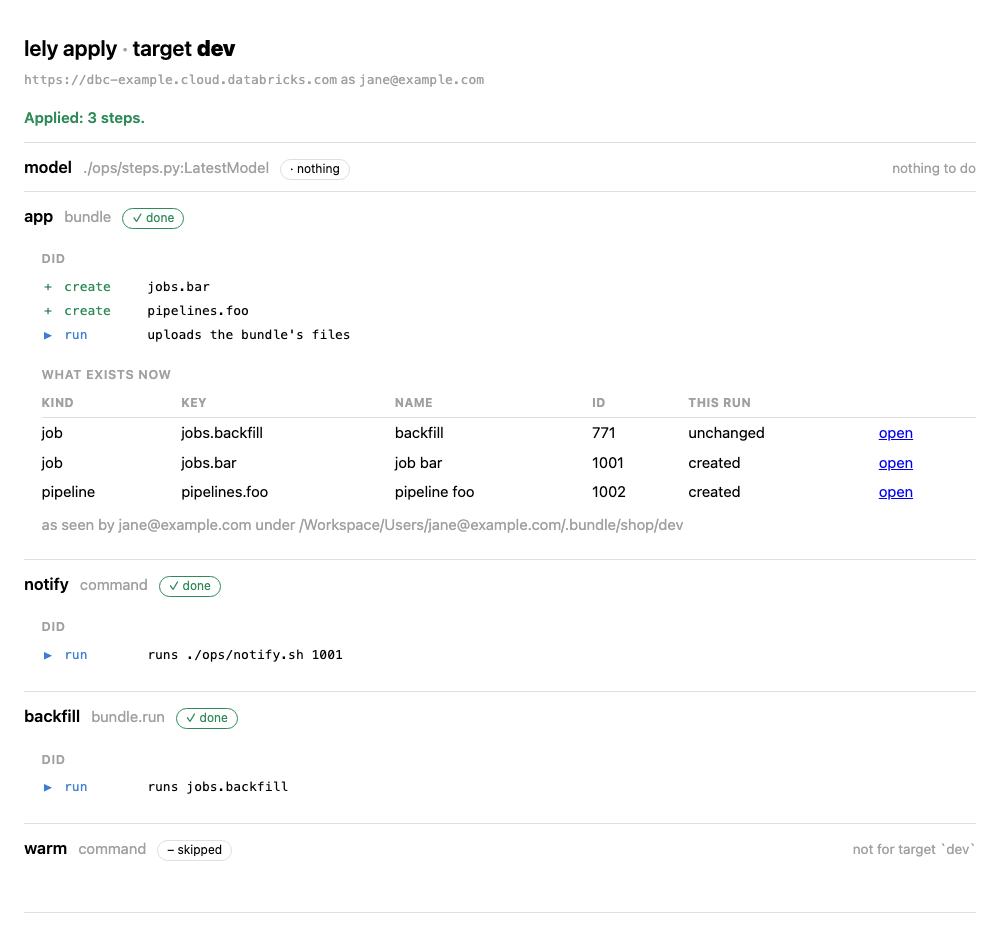Click the nothing badge on model step

tap(315, 169)
